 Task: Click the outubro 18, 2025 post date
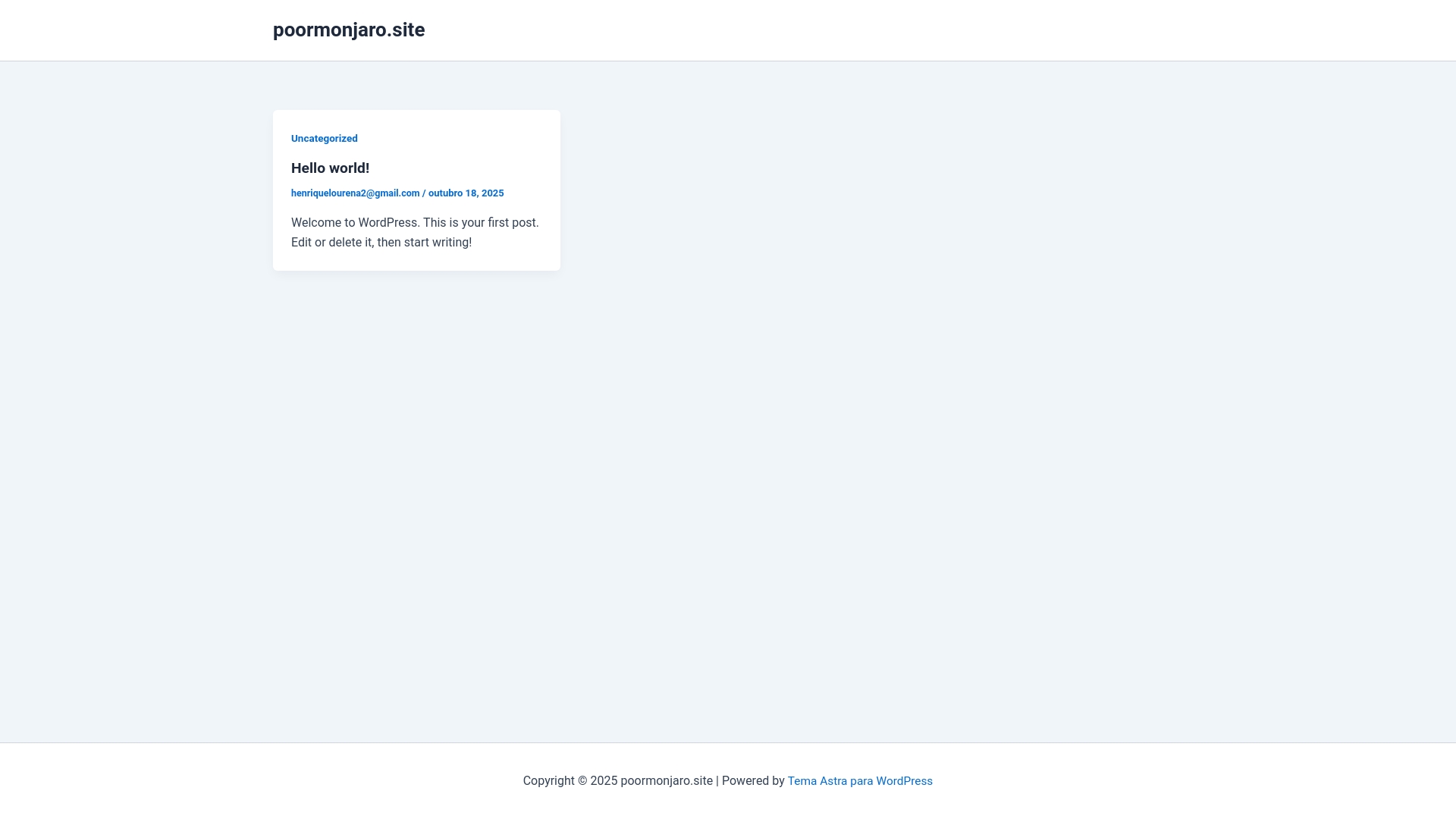click(x=466, y=193)
